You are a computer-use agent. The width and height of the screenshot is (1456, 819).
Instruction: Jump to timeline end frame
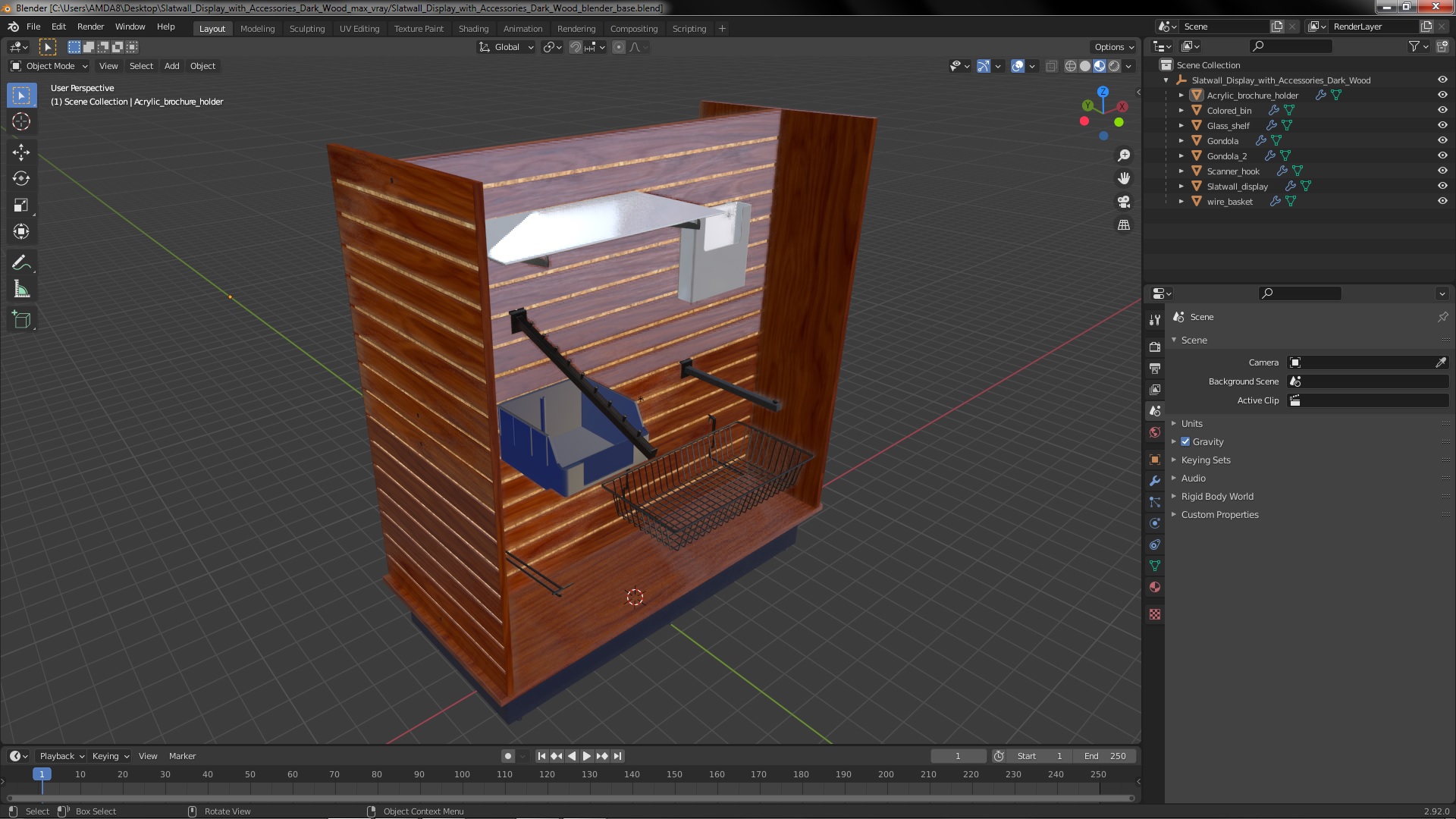(x=618, y=756)
